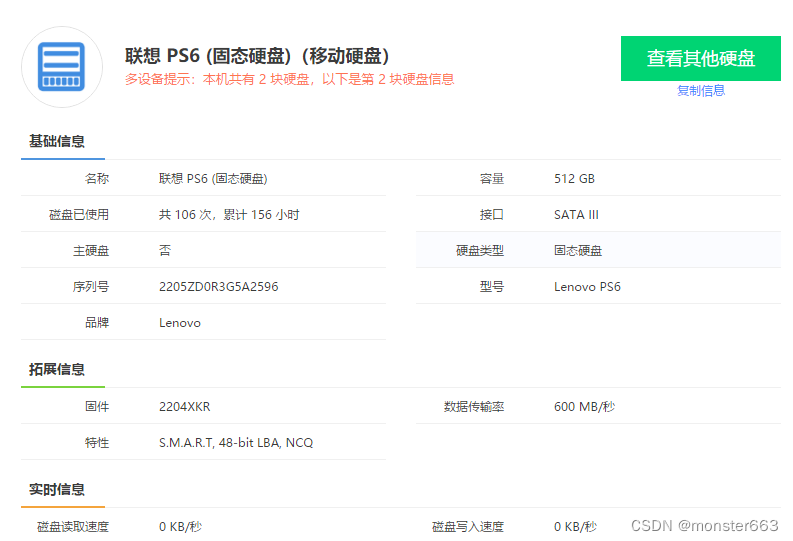This screenshot has width=793, height=541.
Task: Select the 拓展信息 section heading
Action: pyautogui.click(x=57, y=369)
